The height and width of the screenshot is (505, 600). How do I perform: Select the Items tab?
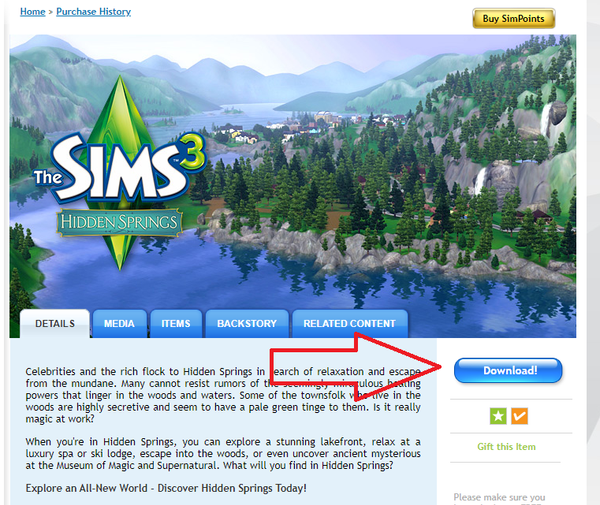(x=176, y=324)
